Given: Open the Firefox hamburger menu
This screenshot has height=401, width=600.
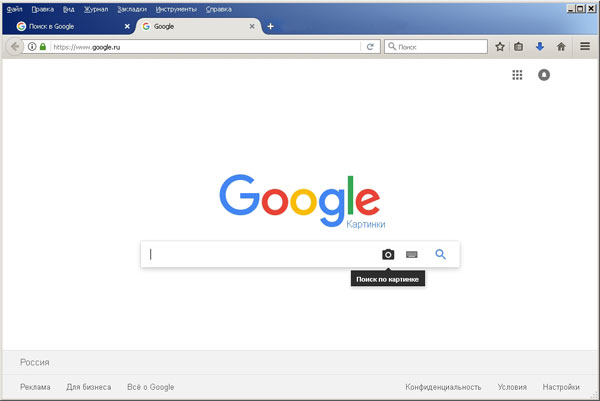Looking at the screenshot, I should (585, 46).
